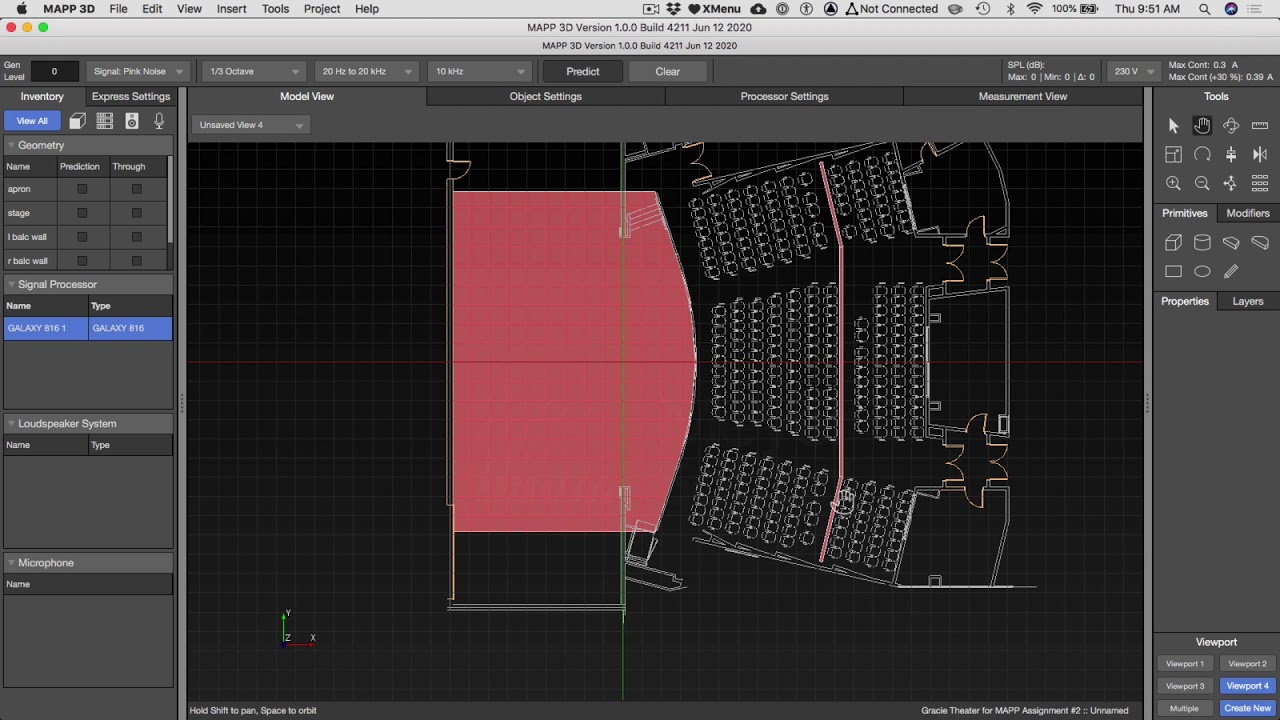Insert a rectangle plane primitive

[1173, 271]
